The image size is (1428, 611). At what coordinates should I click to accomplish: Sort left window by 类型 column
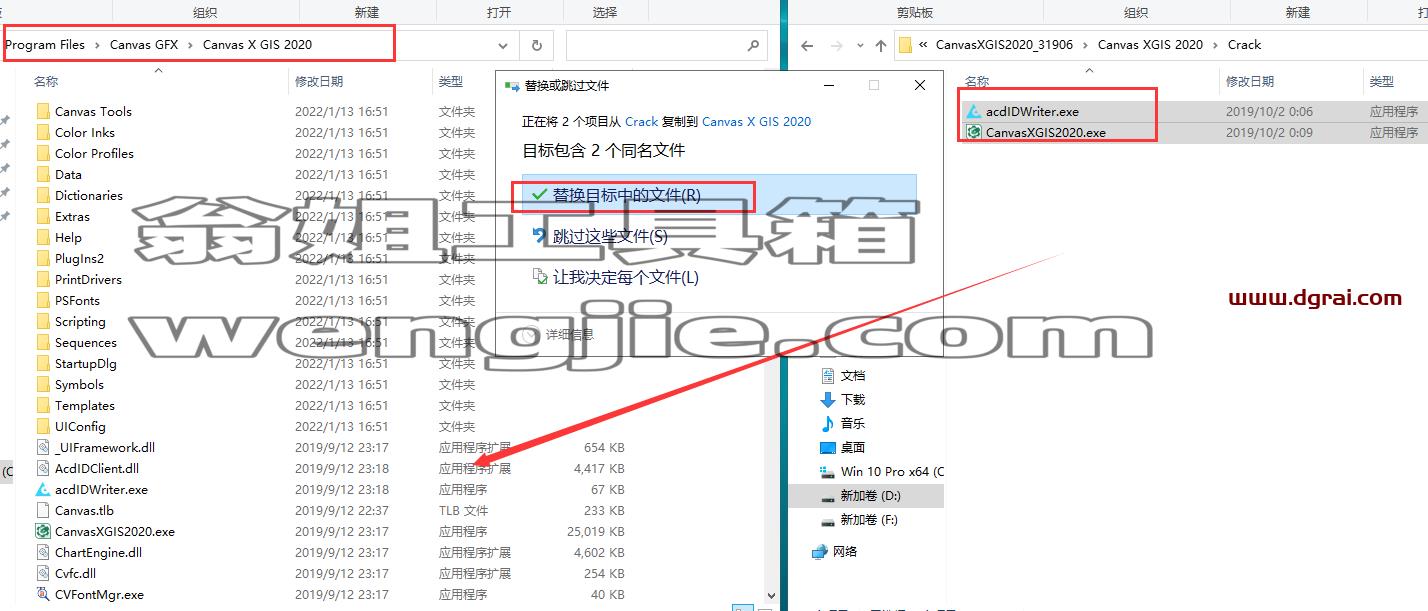450,81
